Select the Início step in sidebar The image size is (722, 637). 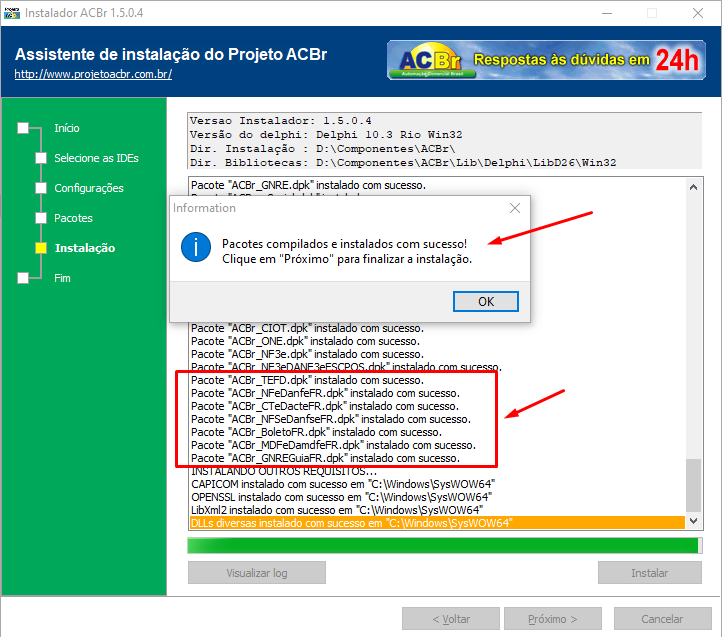tap(67, 128)
